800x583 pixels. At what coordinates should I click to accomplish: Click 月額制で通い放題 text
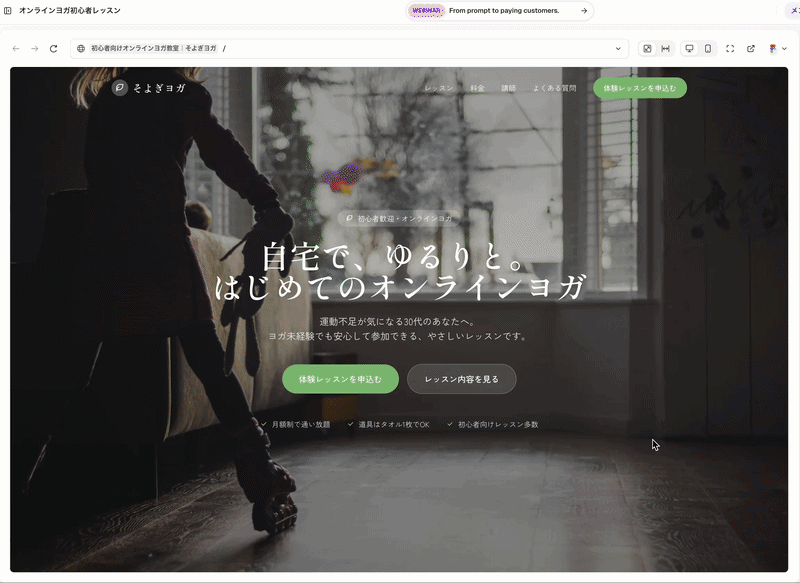pos(301,424)
